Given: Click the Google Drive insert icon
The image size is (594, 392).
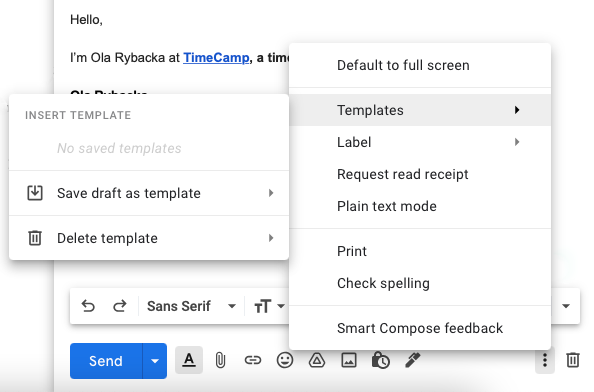Looking at the screenshot, I should click(317, 360).
